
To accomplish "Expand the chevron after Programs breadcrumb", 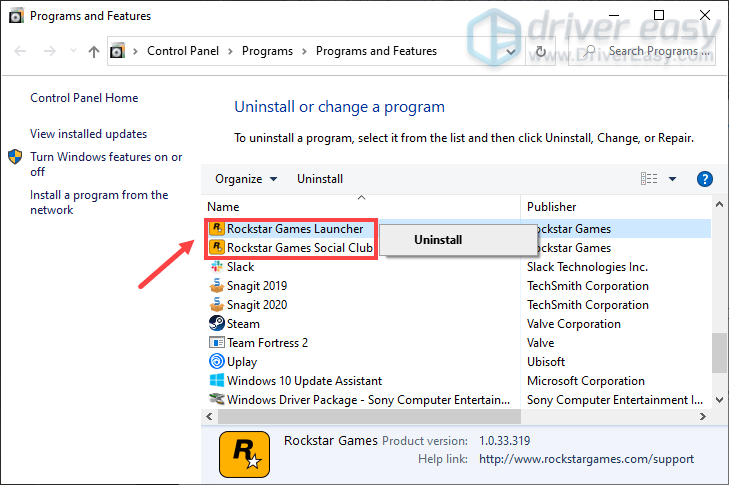I will pyautogui.click(x=305, y=51).
